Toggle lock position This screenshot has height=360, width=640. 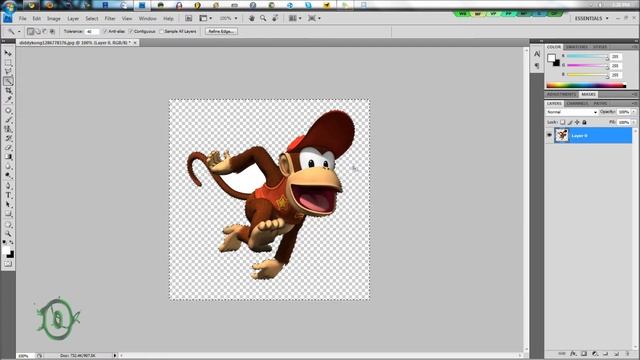click(577, 122)
